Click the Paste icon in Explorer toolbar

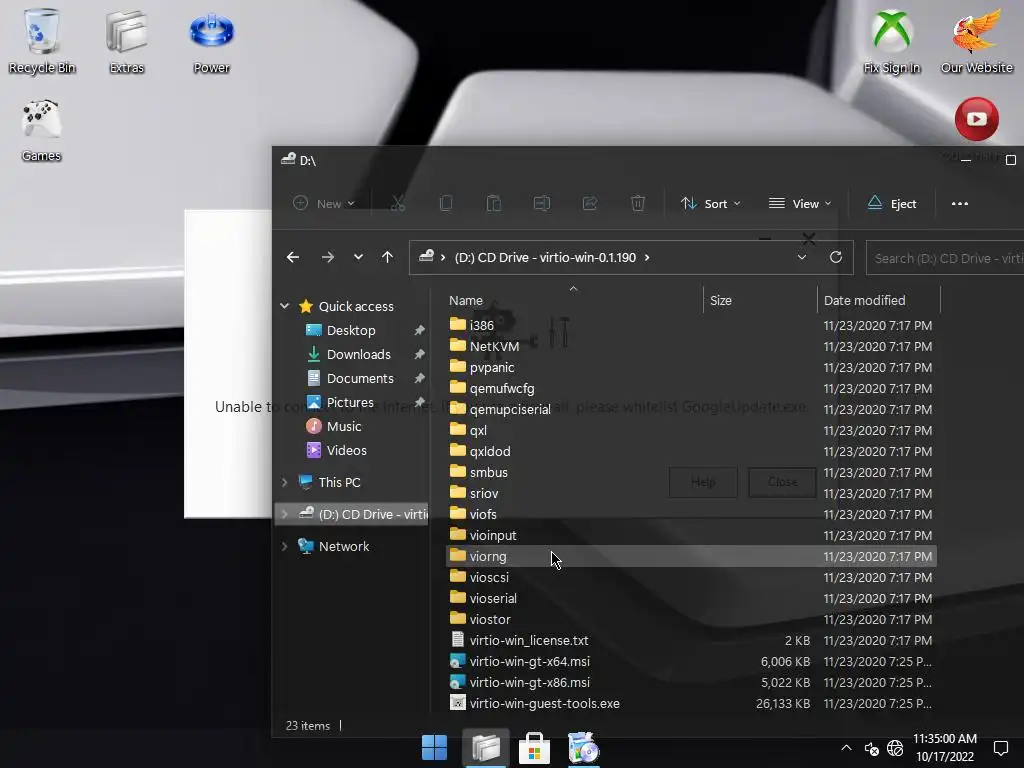pyautogui.click(x=494, y=204)
